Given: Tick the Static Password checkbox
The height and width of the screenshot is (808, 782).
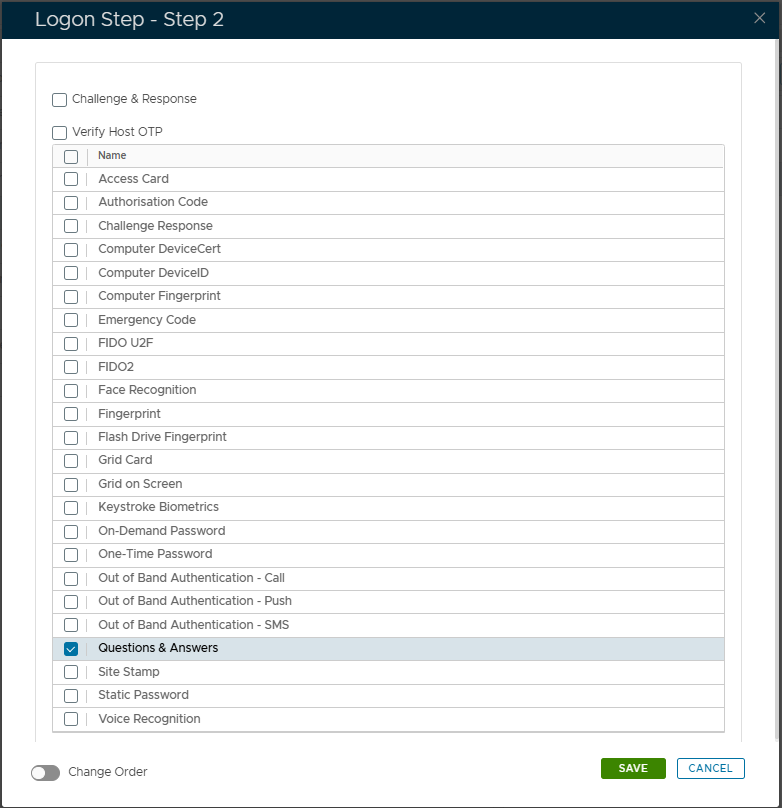Looking at the screenshot, I should (x=71, y=696).
